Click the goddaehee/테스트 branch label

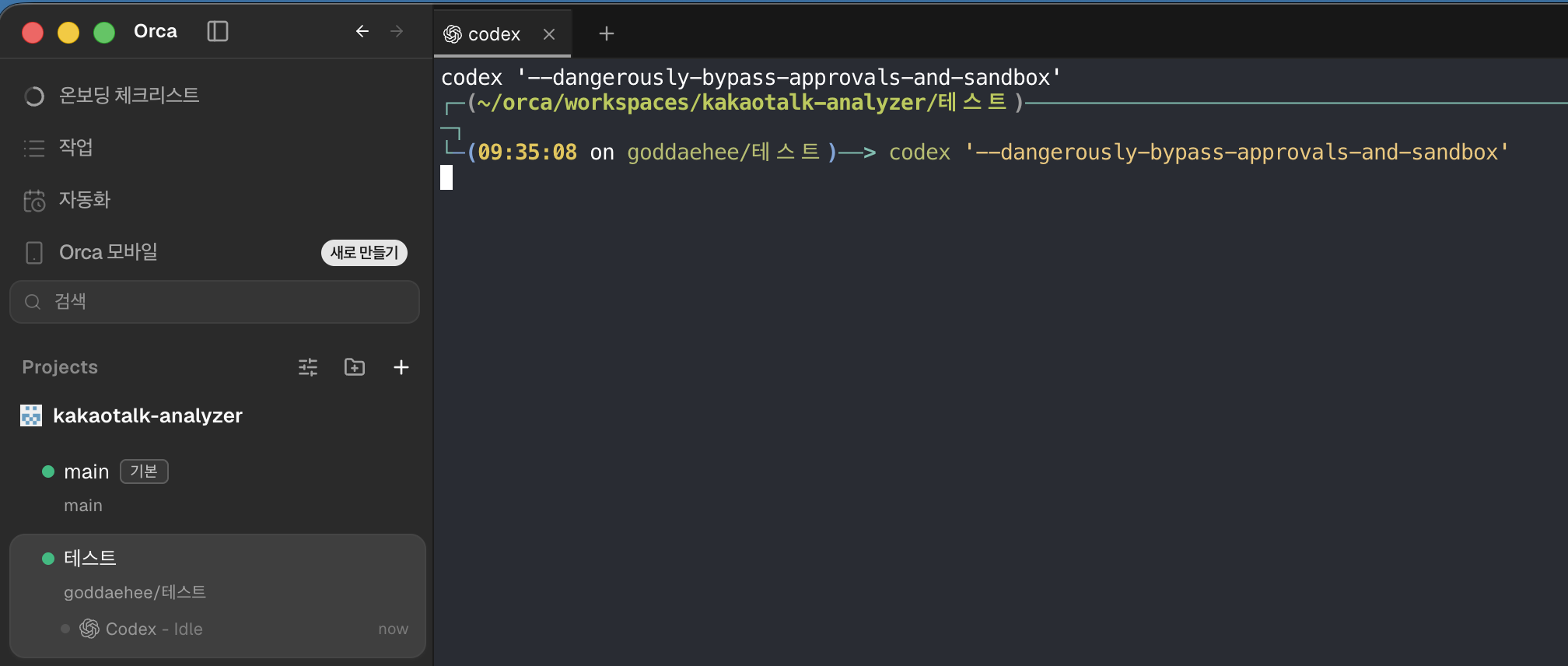(135, 593)
